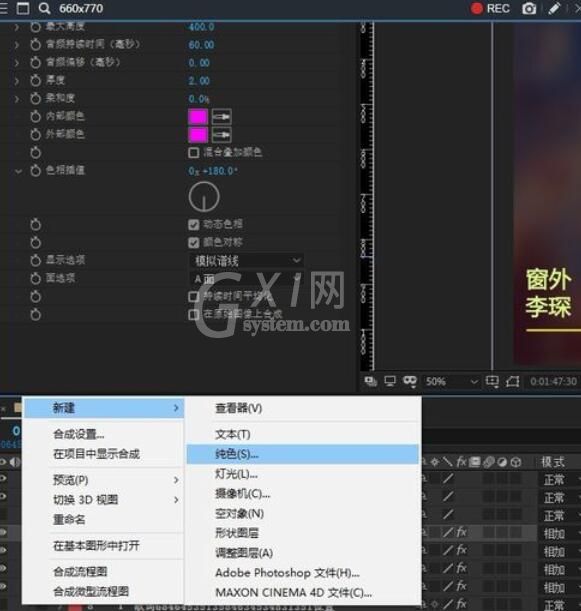Click the frame blending column header icon
This screenshot has width=581, height=611.
click(x=475, y=462)
